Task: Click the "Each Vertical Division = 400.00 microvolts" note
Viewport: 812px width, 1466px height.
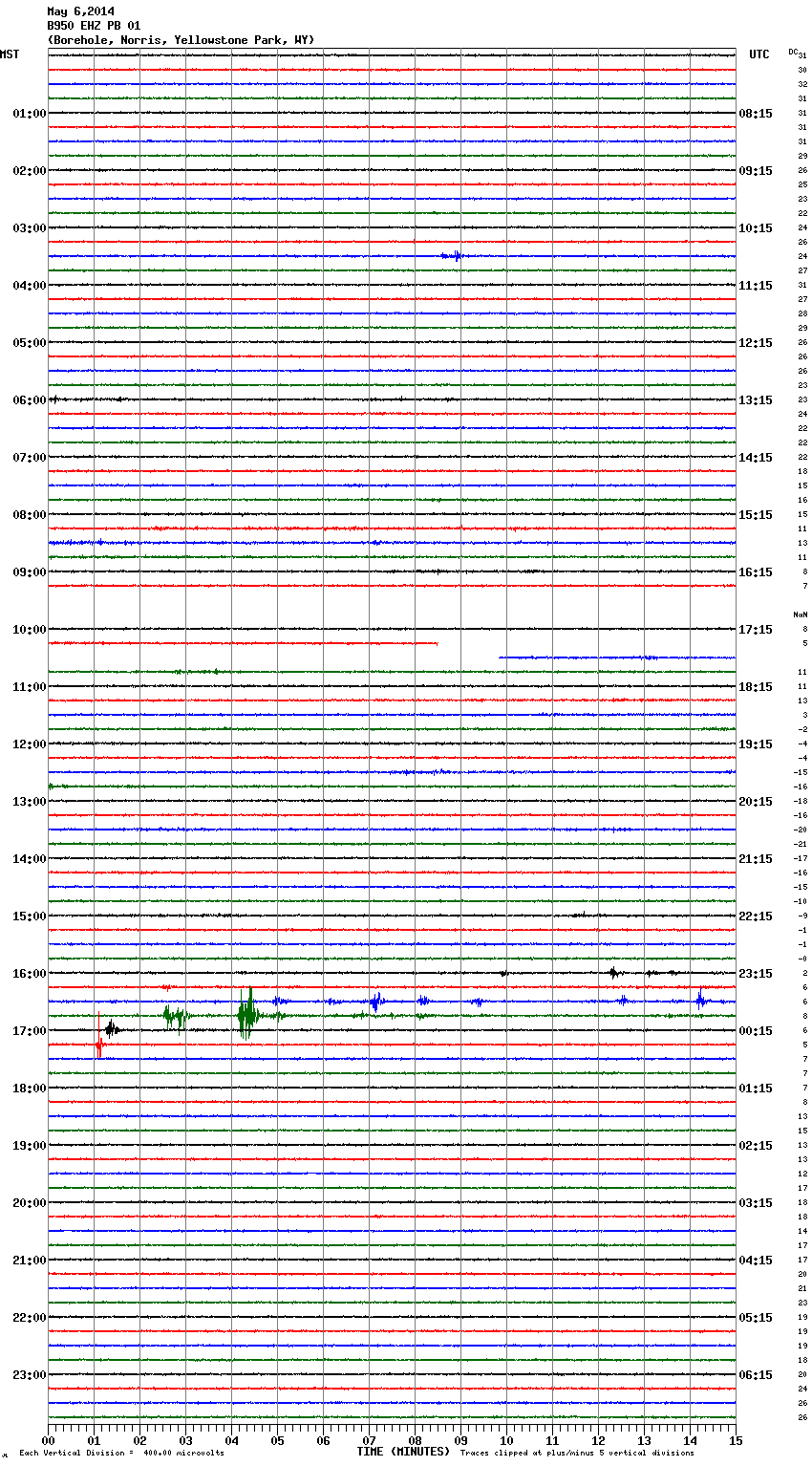Action: point(121,1454)
